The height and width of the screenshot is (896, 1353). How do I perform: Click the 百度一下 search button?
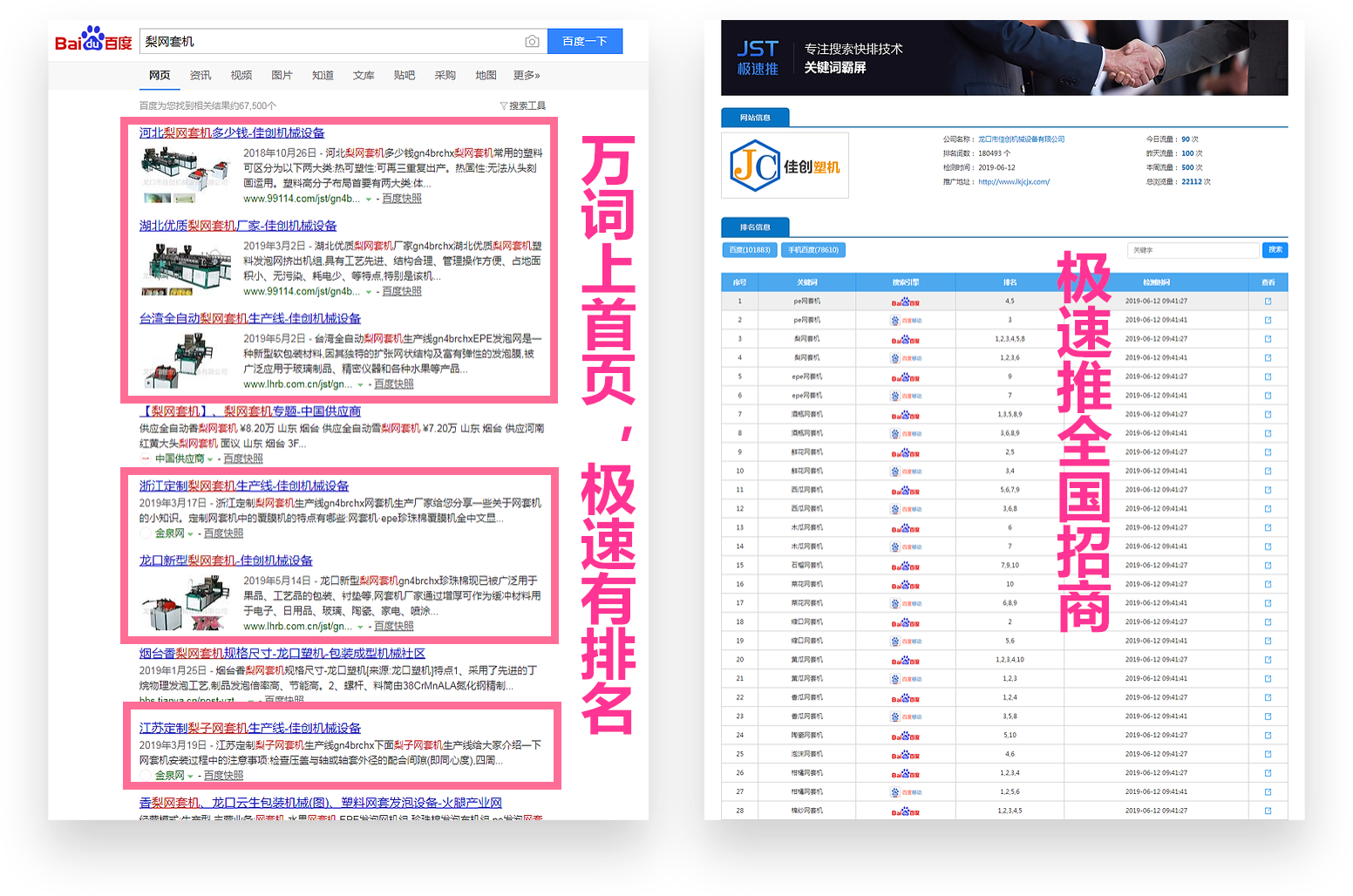[x=584, y=41]
